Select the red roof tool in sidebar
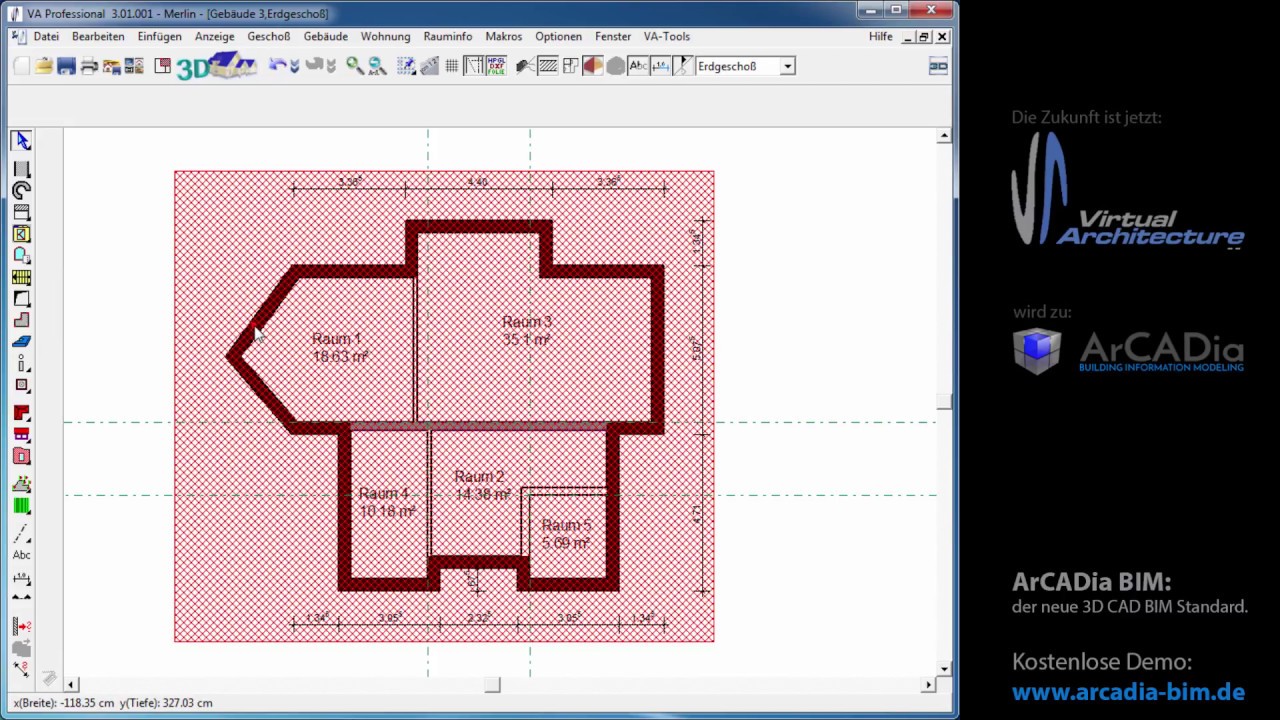This screenshot has width=1280, height=720. pos(22,413)
